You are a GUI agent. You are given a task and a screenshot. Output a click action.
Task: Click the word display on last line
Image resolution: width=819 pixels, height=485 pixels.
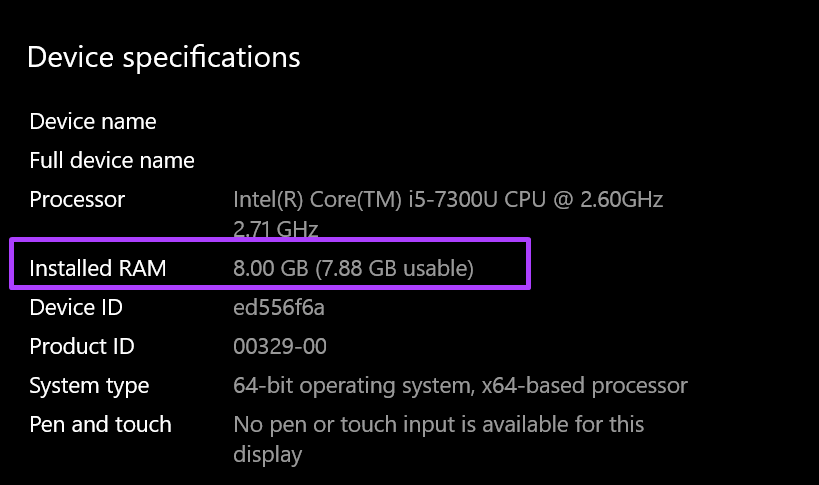pos(267,455)
